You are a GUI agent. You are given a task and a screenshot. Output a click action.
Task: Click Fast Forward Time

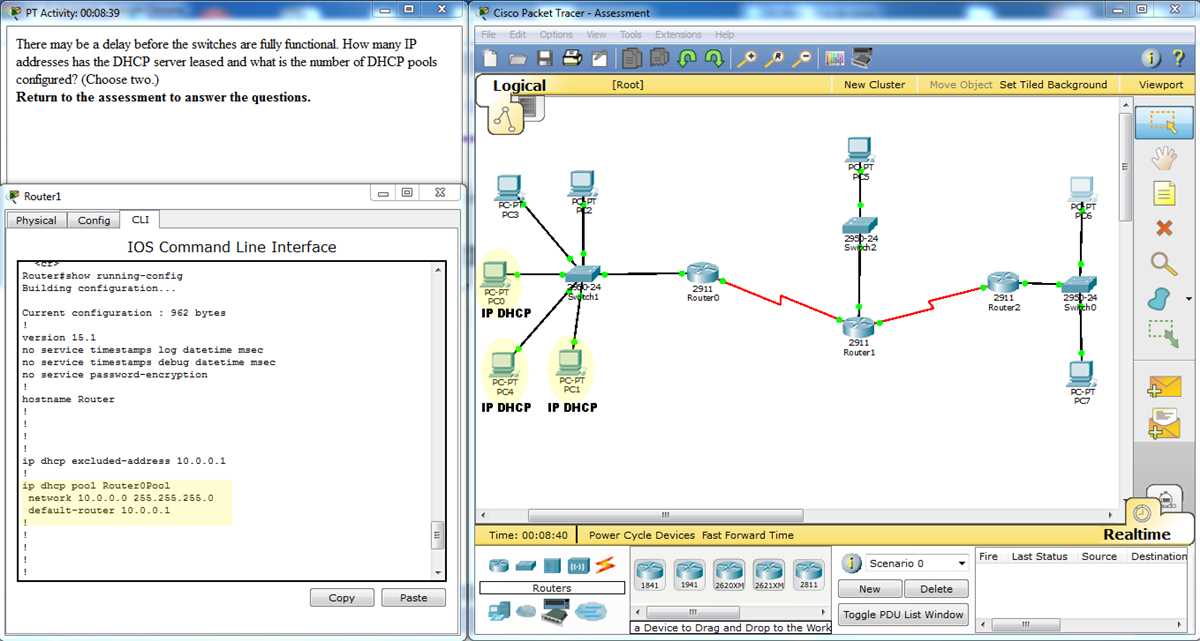(x=748, y=535)
